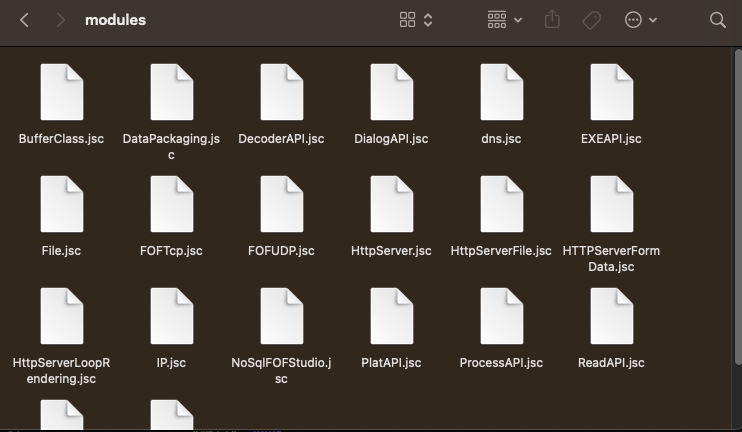
Task: Select the DecoderAPI.jsc file icon
Action: (282, 92)
